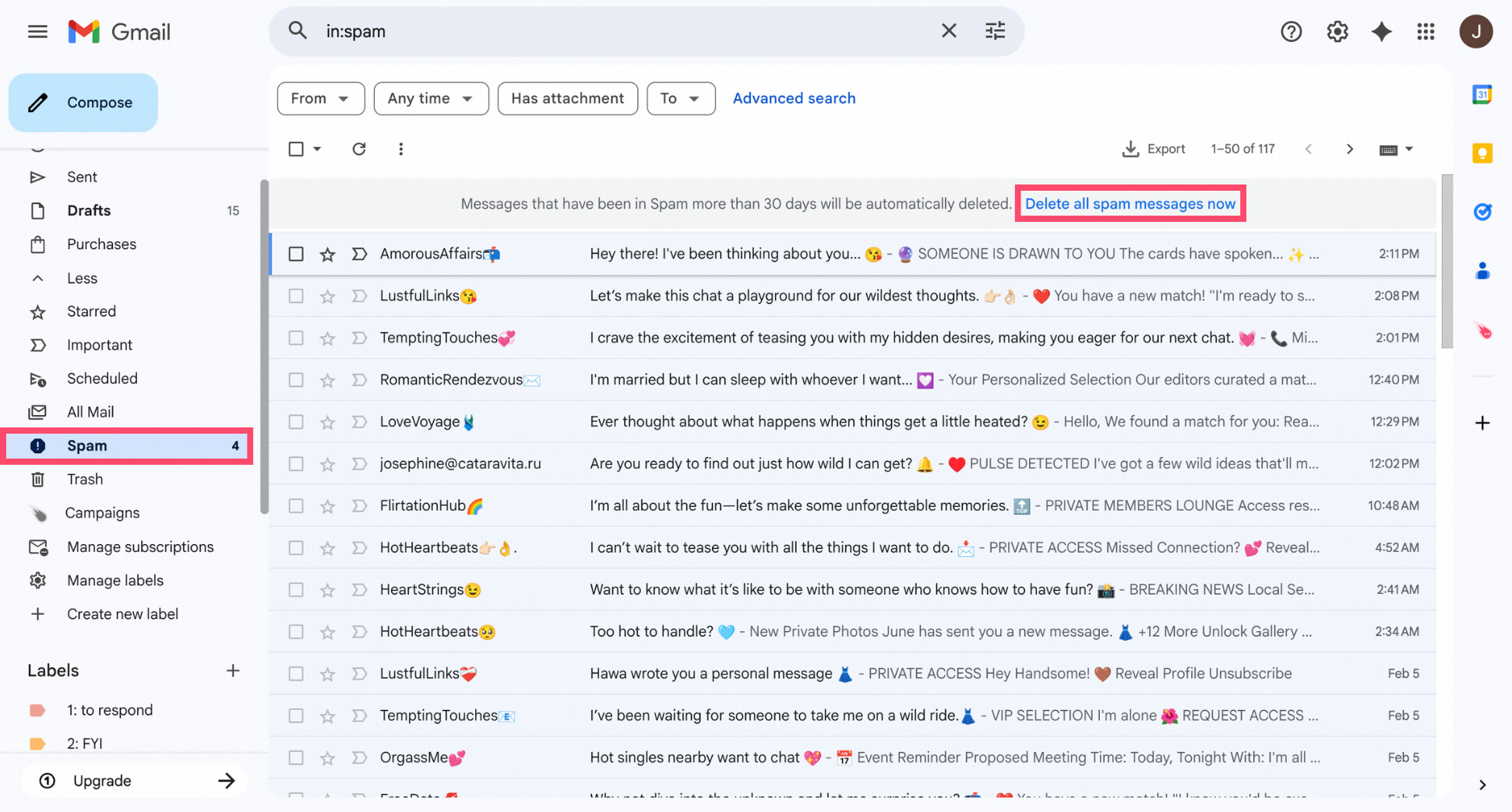
Task: Open the Google apps grid
Action: 1426,31
